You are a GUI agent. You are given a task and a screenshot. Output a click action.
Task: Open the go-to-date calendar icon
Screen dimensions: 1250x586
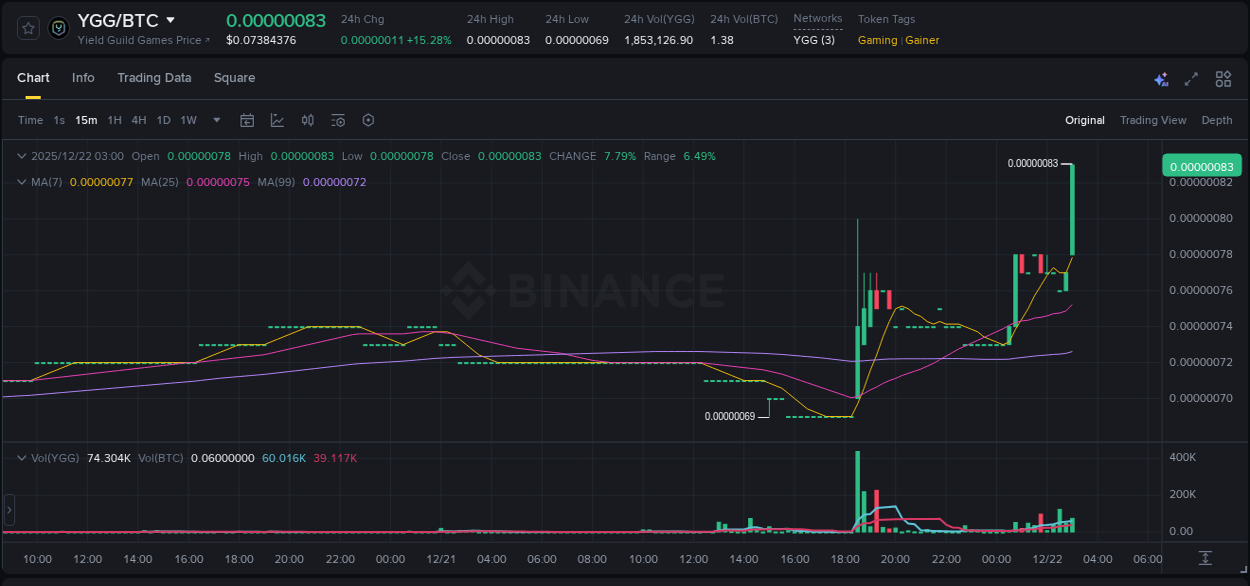247,120
